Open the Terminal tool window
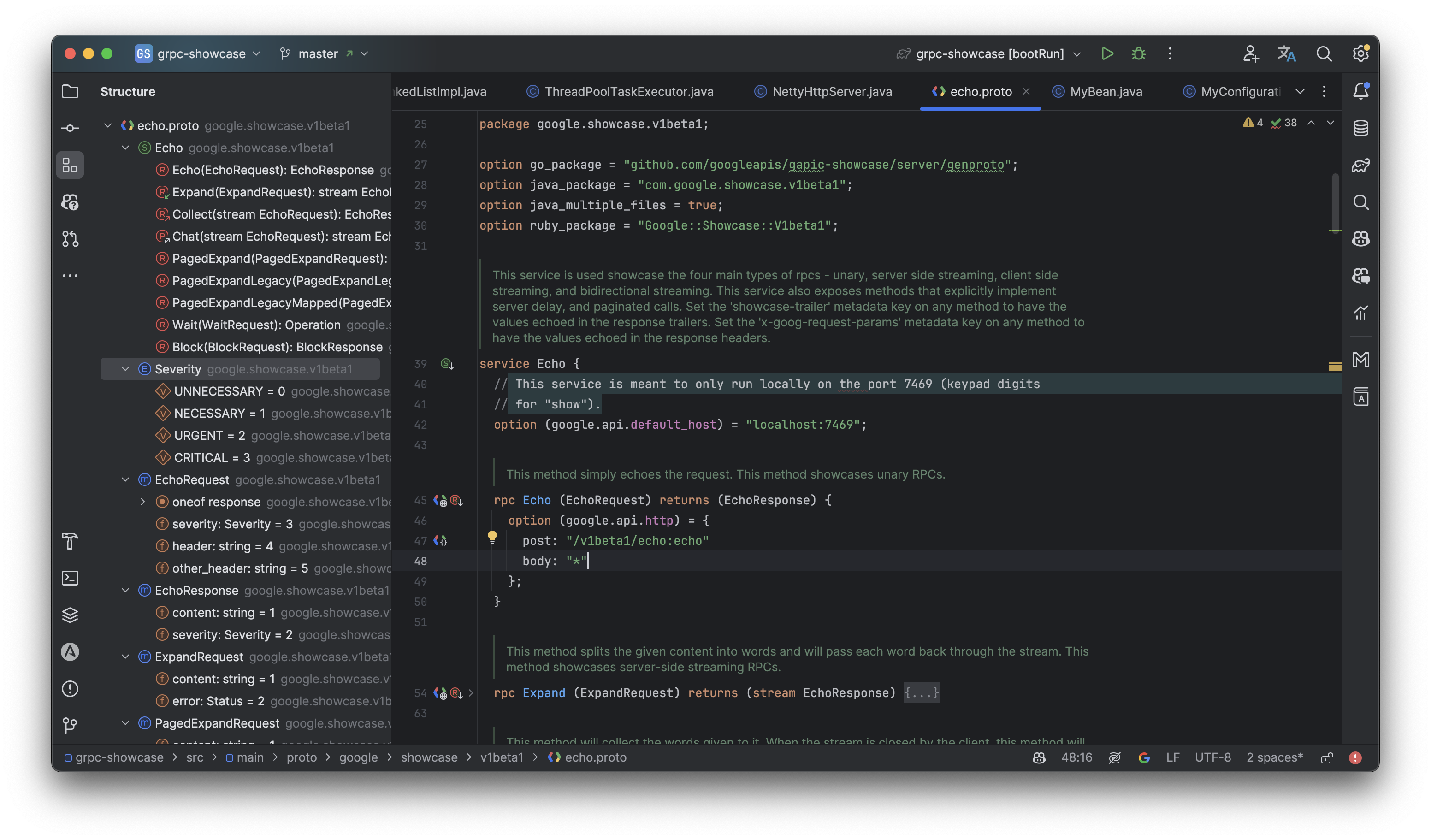 click(70, 578)
